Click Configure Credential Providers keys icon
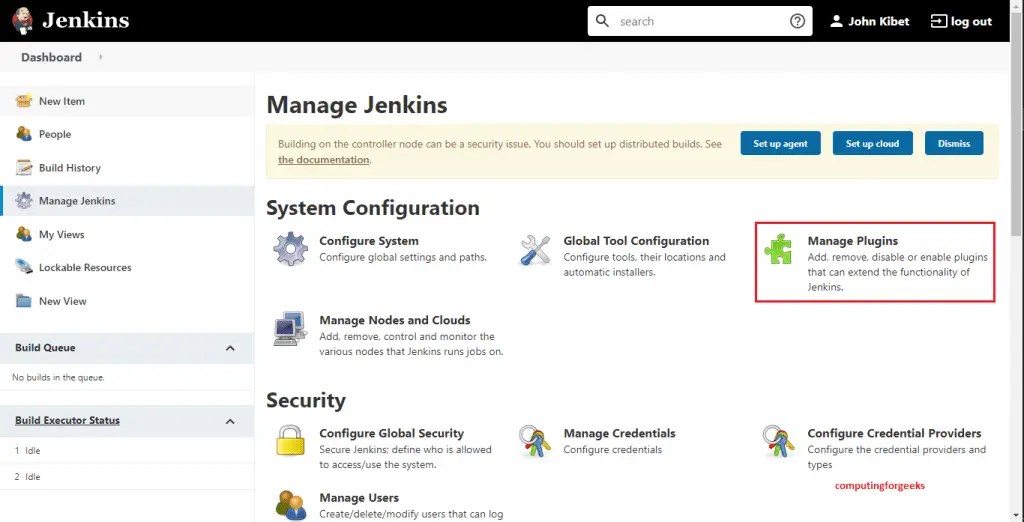The height and width of the screenshot is (522, 1024). (778, 441)
